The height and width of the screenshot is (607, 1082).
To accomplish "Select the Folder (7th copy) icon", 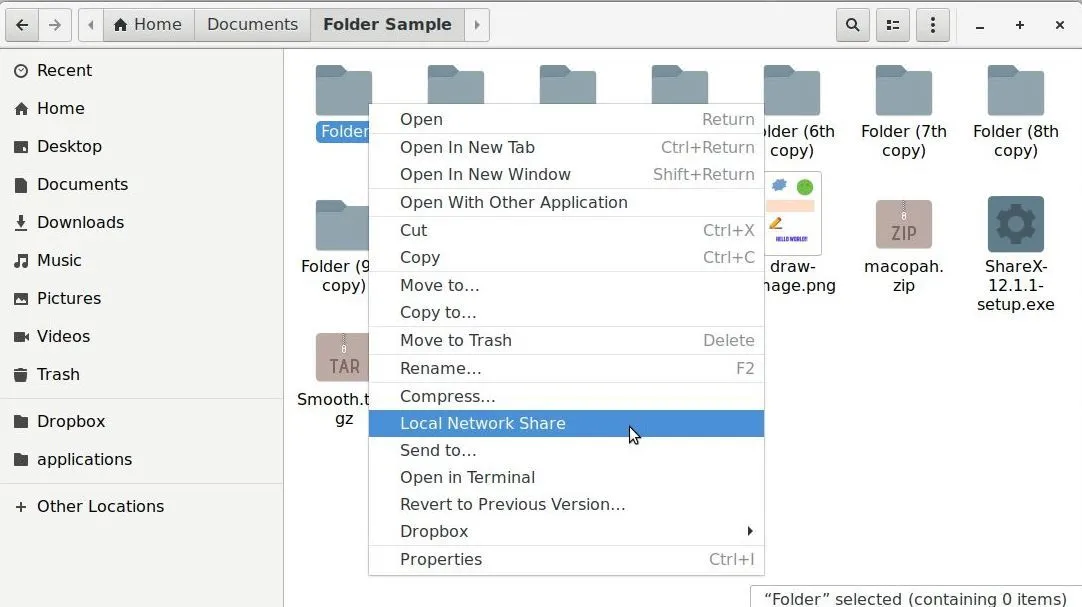I will click(903, 92).
